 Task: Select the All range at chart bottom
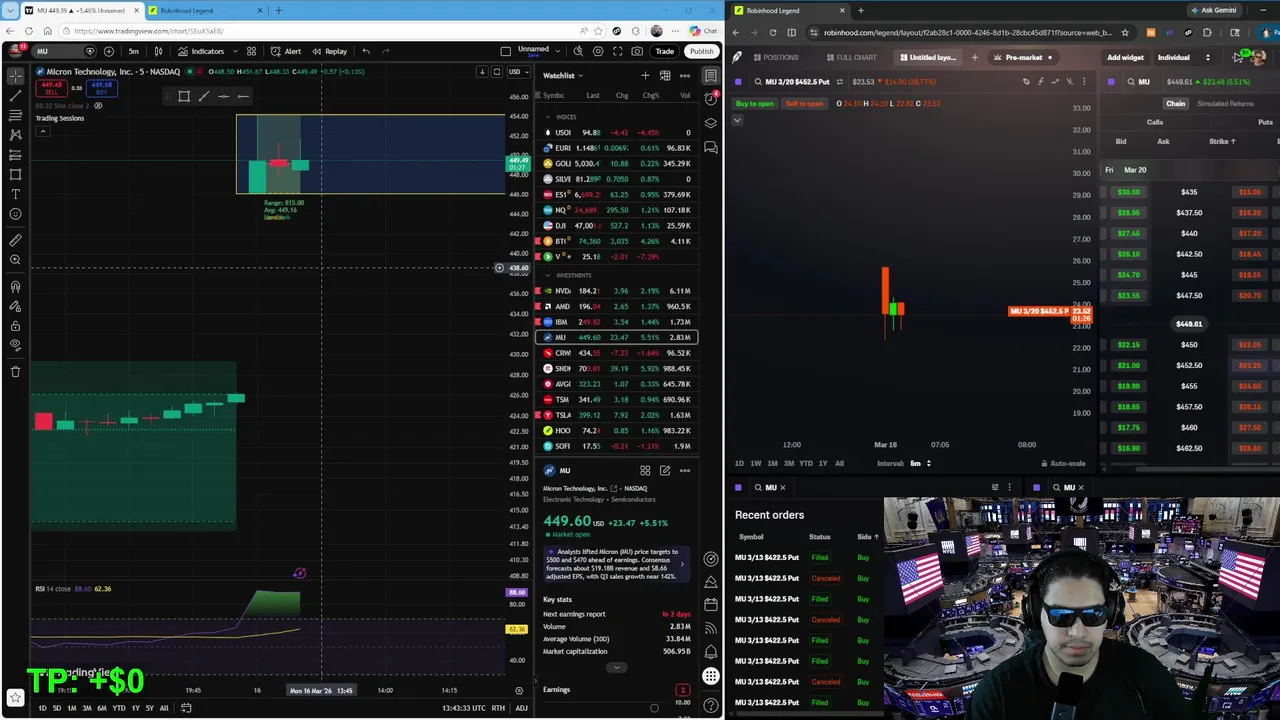(x=164, y=708)
